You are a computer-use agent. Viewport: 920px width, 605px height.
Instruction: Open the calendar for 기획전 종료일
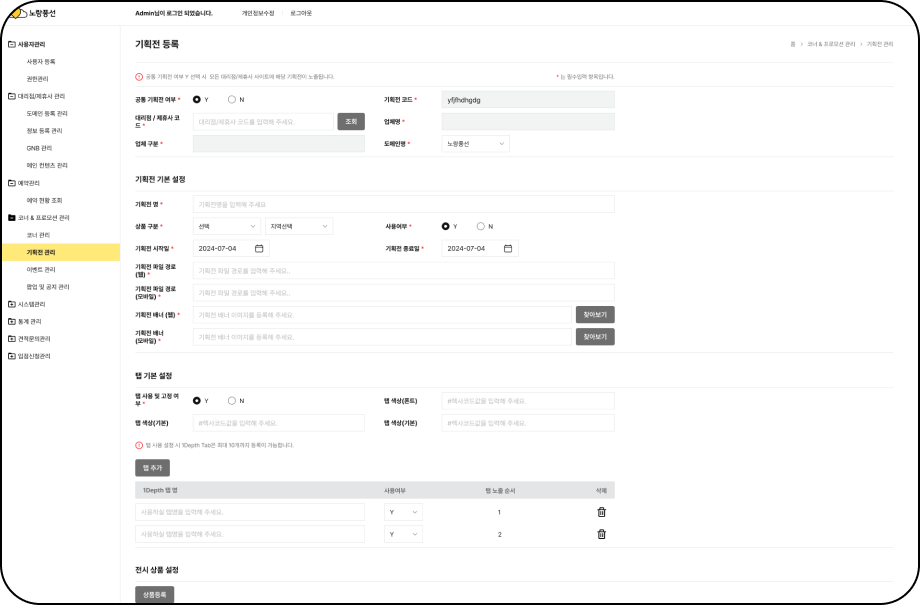coord(508,248)
